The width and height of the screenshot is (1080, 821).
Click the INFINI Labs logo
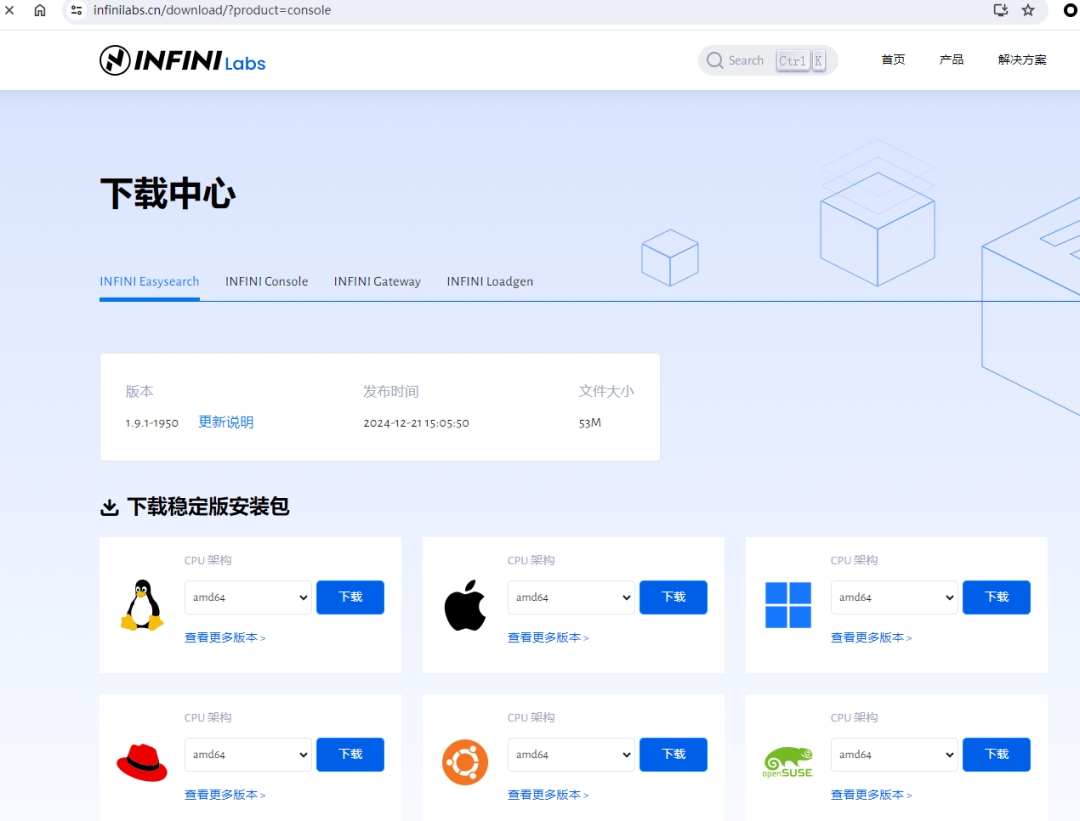coord(183,61)
